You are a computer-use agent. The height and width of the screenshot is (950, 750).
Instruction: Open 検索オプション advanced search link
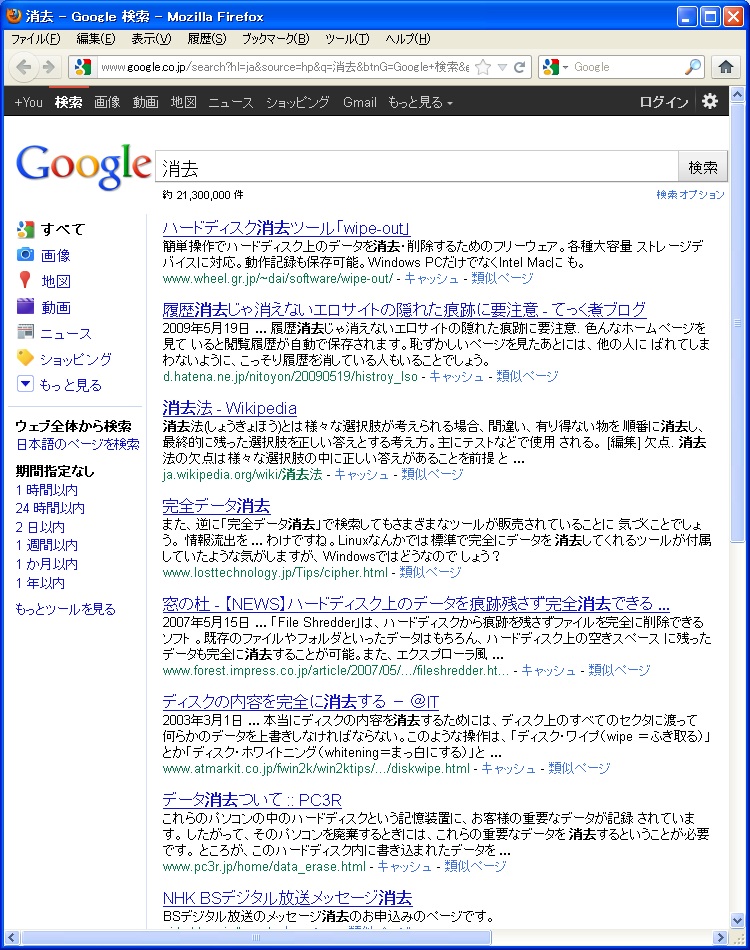point(690,194)
